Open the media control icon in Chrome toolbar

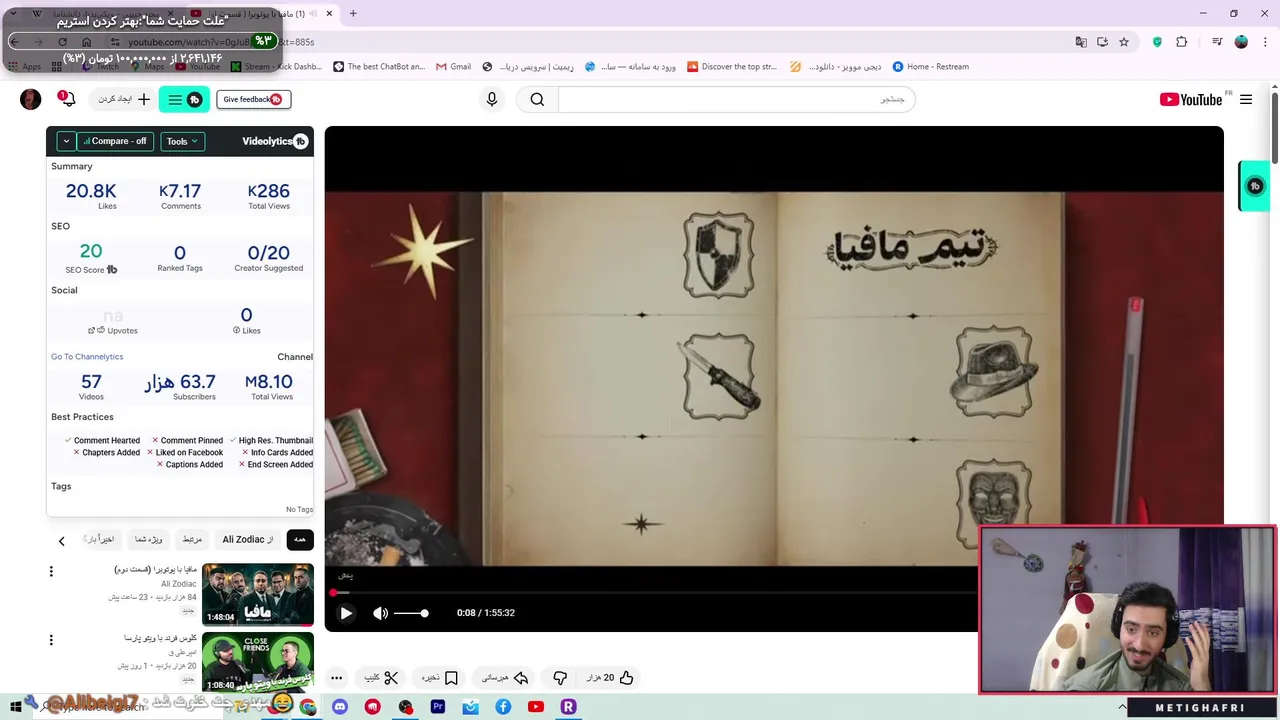click(1217, 42)
